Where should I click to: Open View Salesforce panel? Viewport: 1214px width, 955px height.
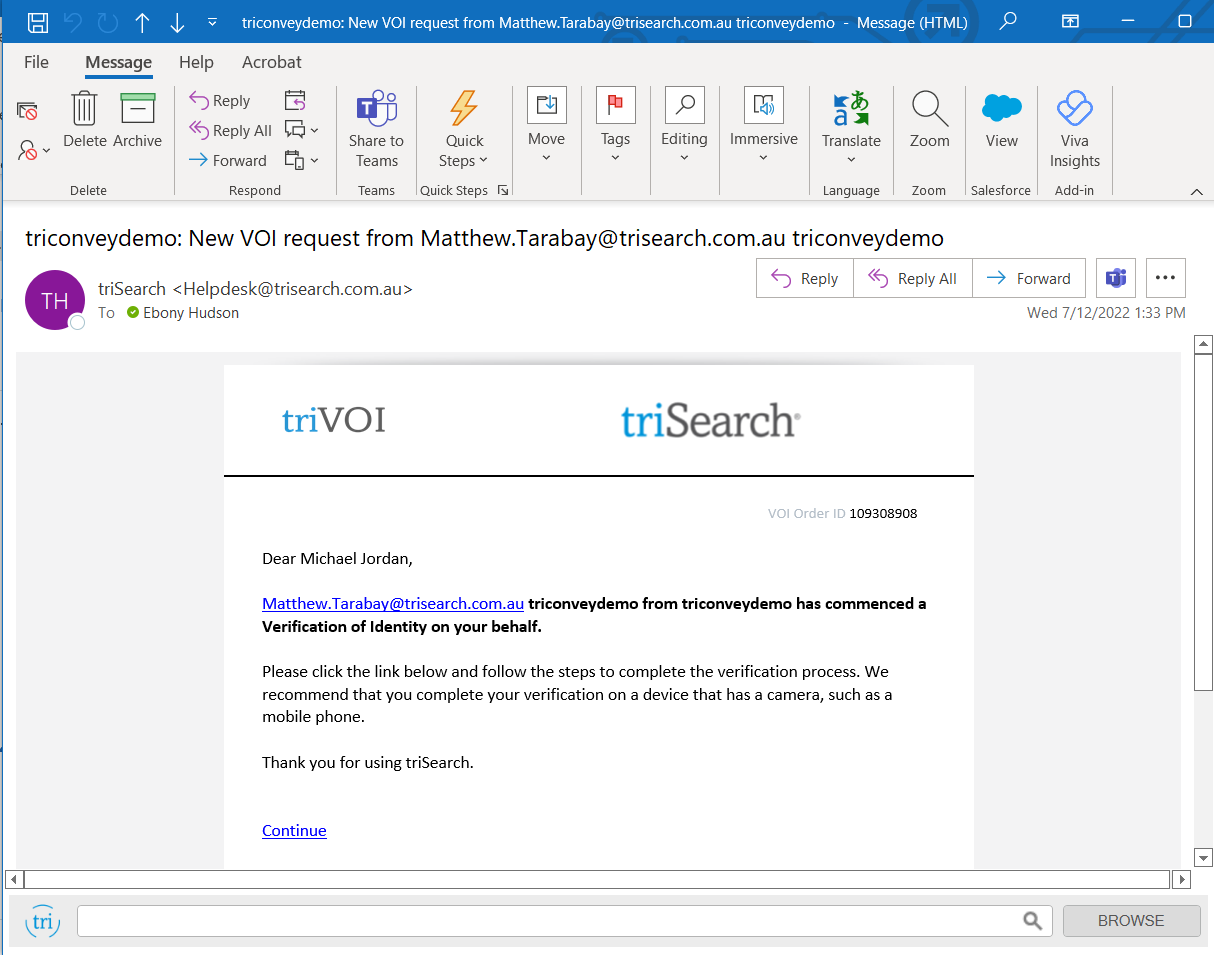tap(1001, 120)
